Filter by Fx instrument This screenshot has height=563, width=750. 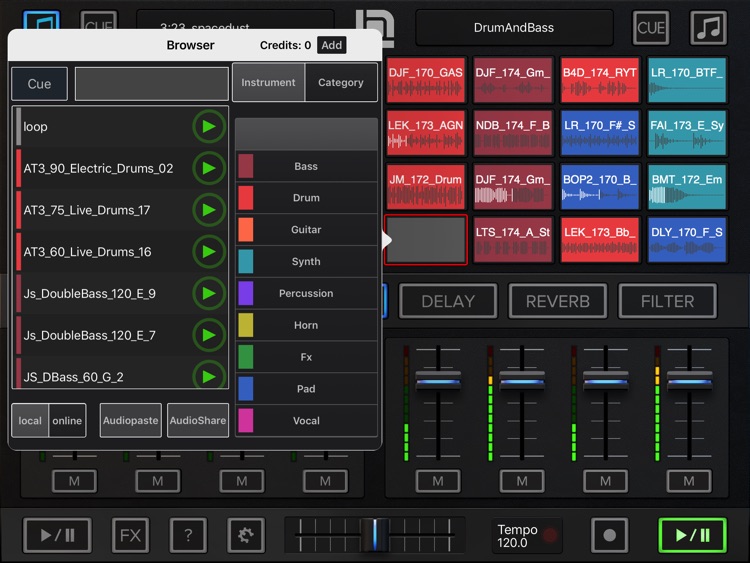pyautogui.click(x=306, y=357)
